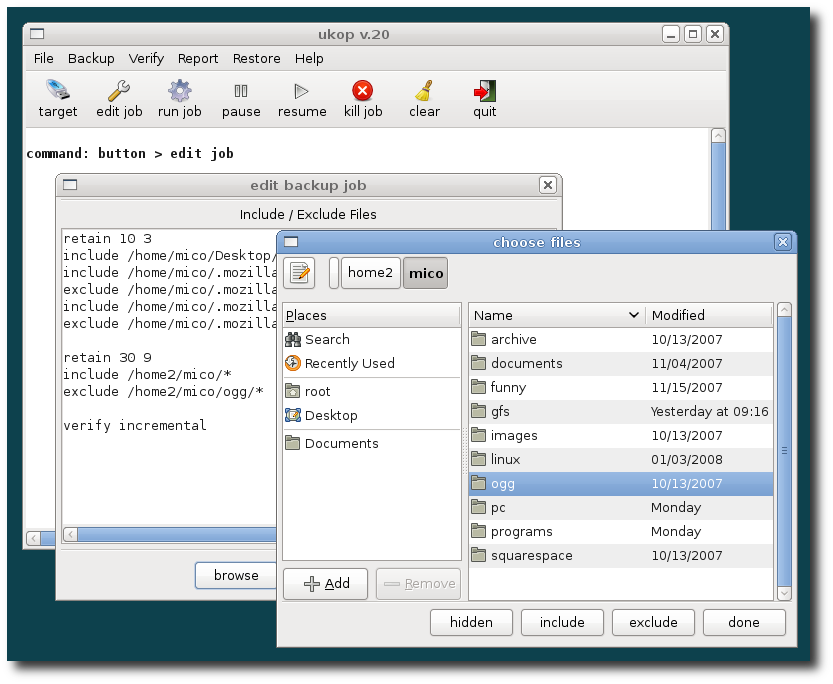Image resolution: width=833 pixels, height=684 pixels.
Task: Close the edit backup job window
Action: click(548, 185)
